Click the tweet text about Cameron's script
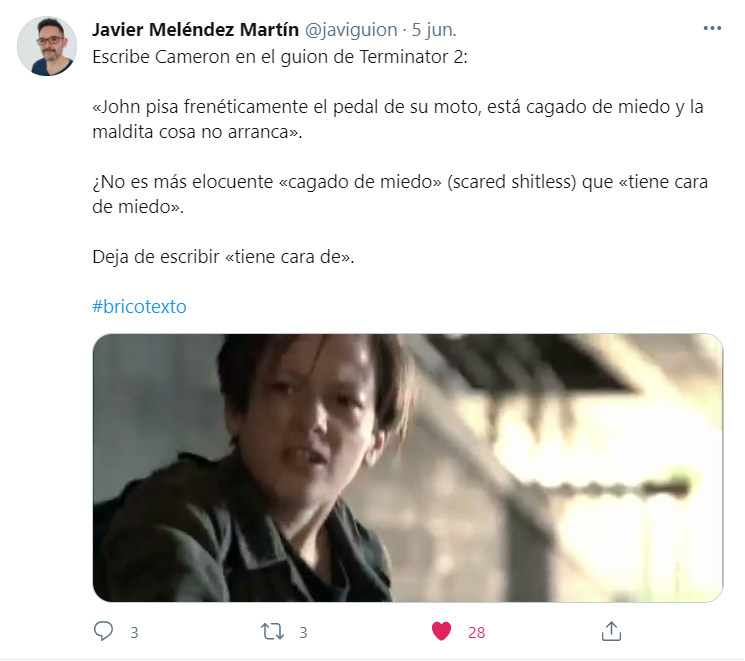Screen dimensions: 745x661 pyautogui.click(x=280, y=57)
